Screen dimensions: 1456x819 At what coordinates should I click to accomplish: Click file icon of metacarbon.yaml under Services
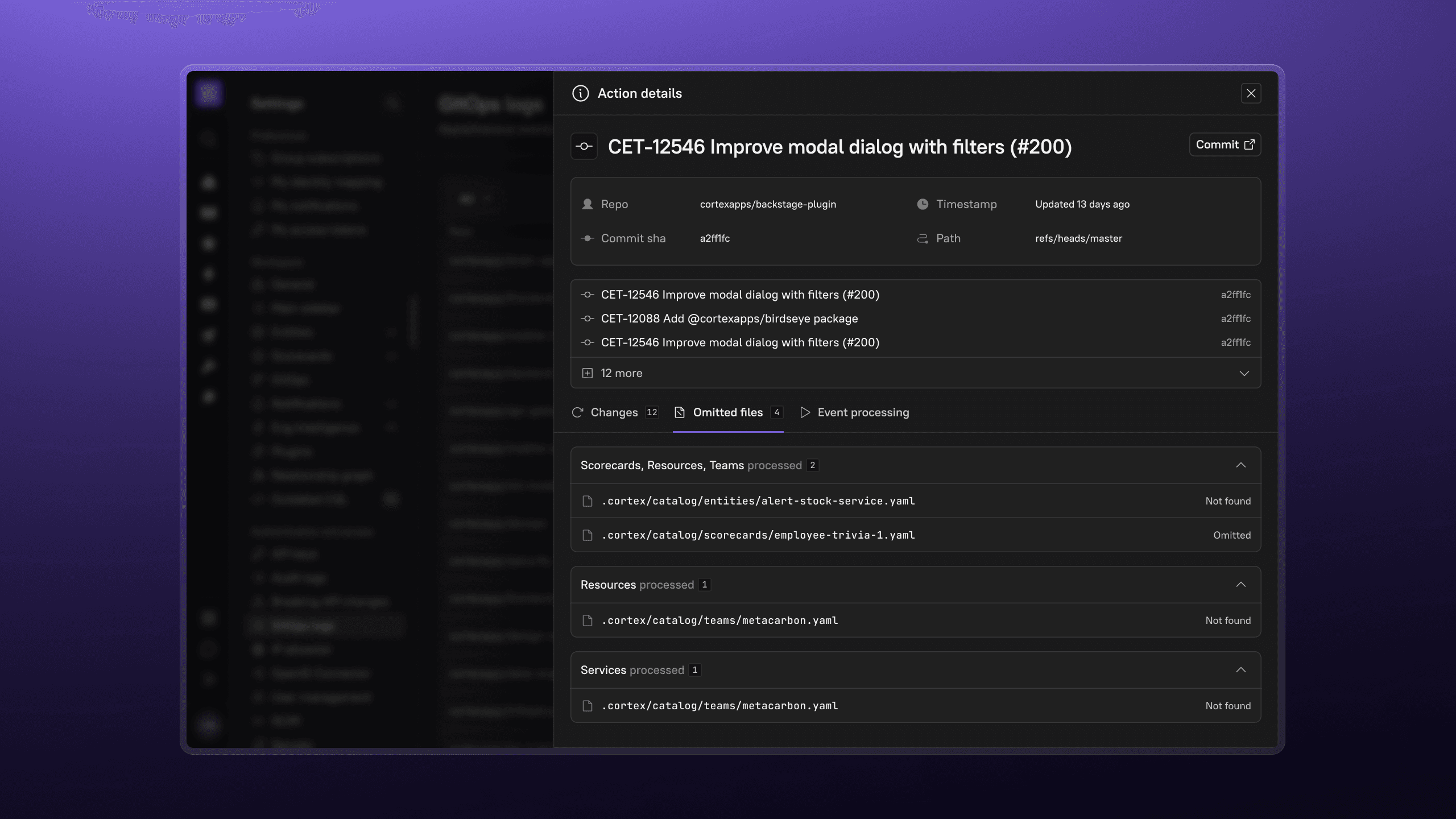588,706
